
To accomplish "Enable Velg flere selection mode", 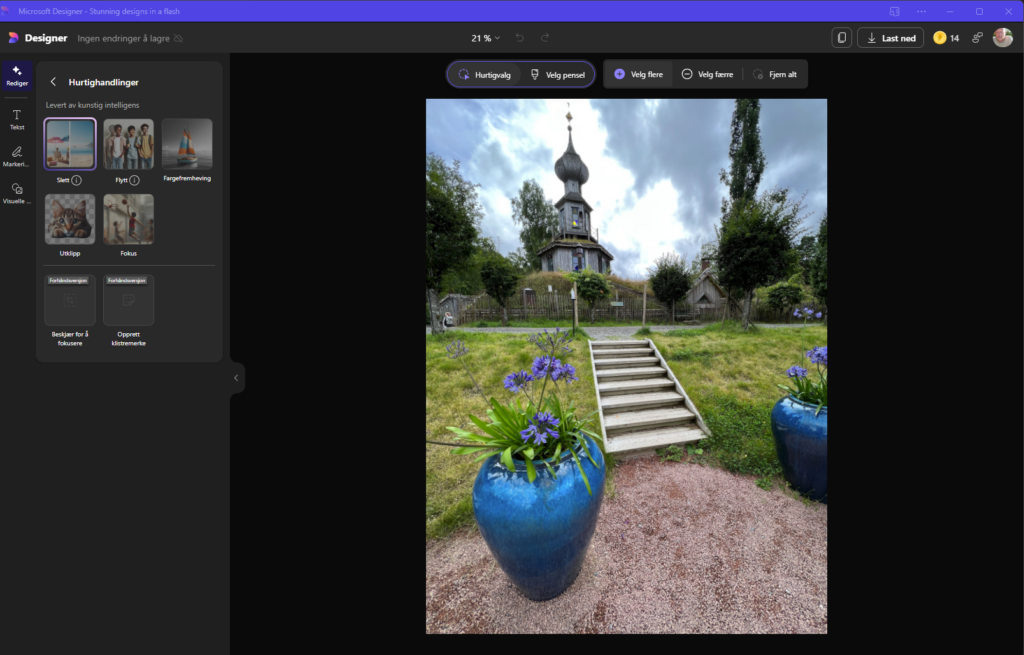I will tap(638, 75).
